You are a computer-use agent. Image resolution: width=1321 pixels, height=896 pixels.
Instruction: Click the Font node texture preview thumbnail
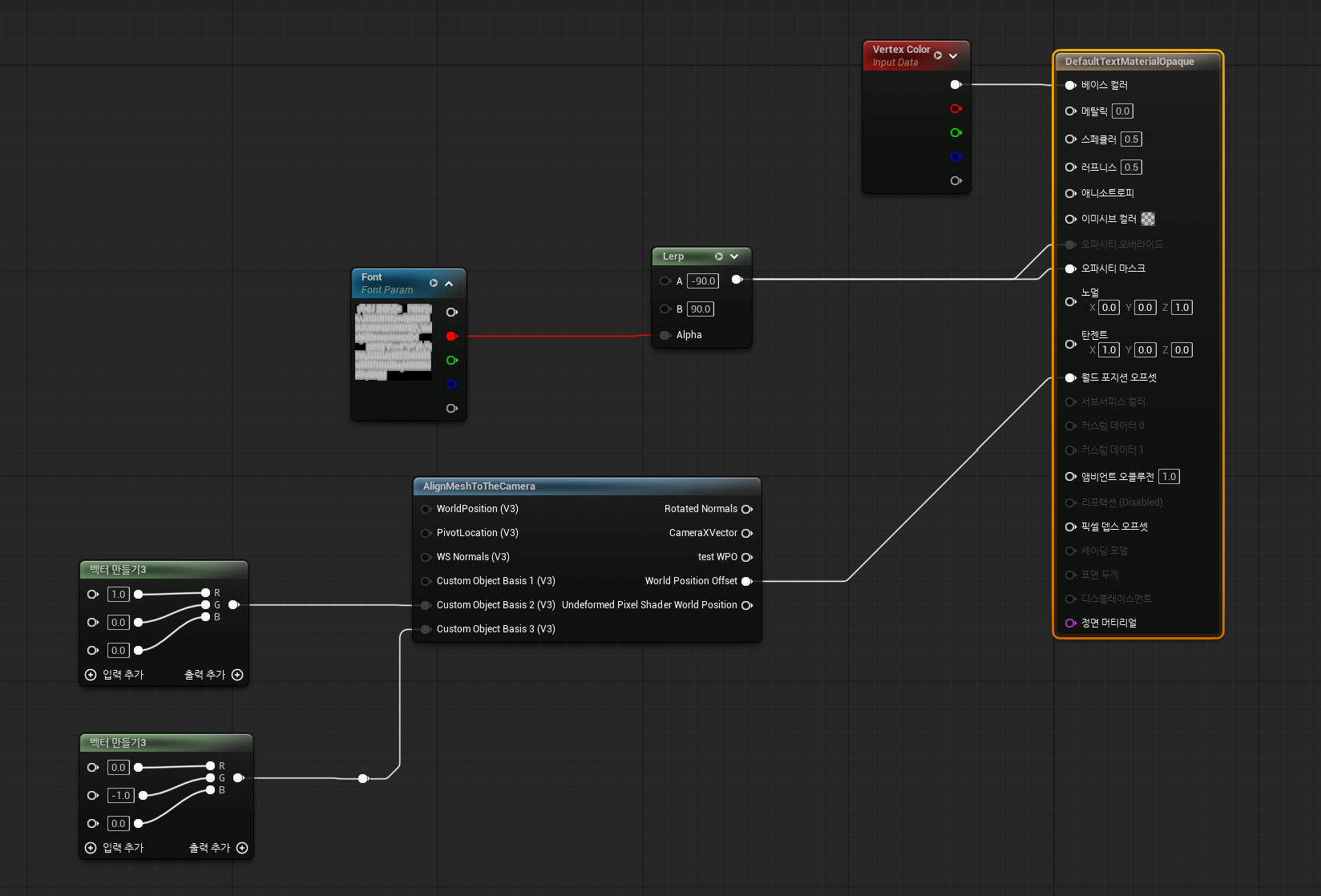[394, 341]
